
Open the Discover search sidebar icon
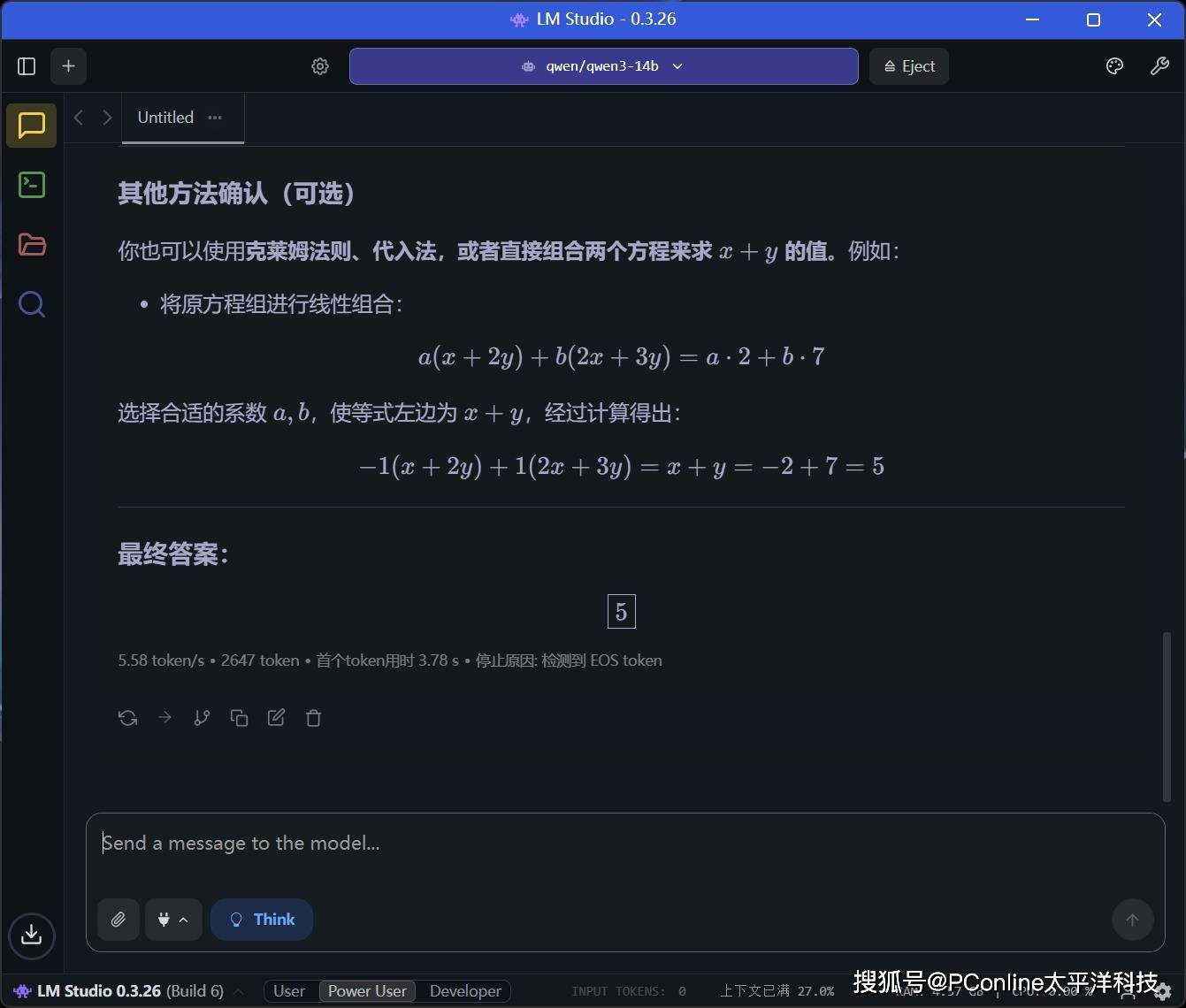[x=32, y=305]
